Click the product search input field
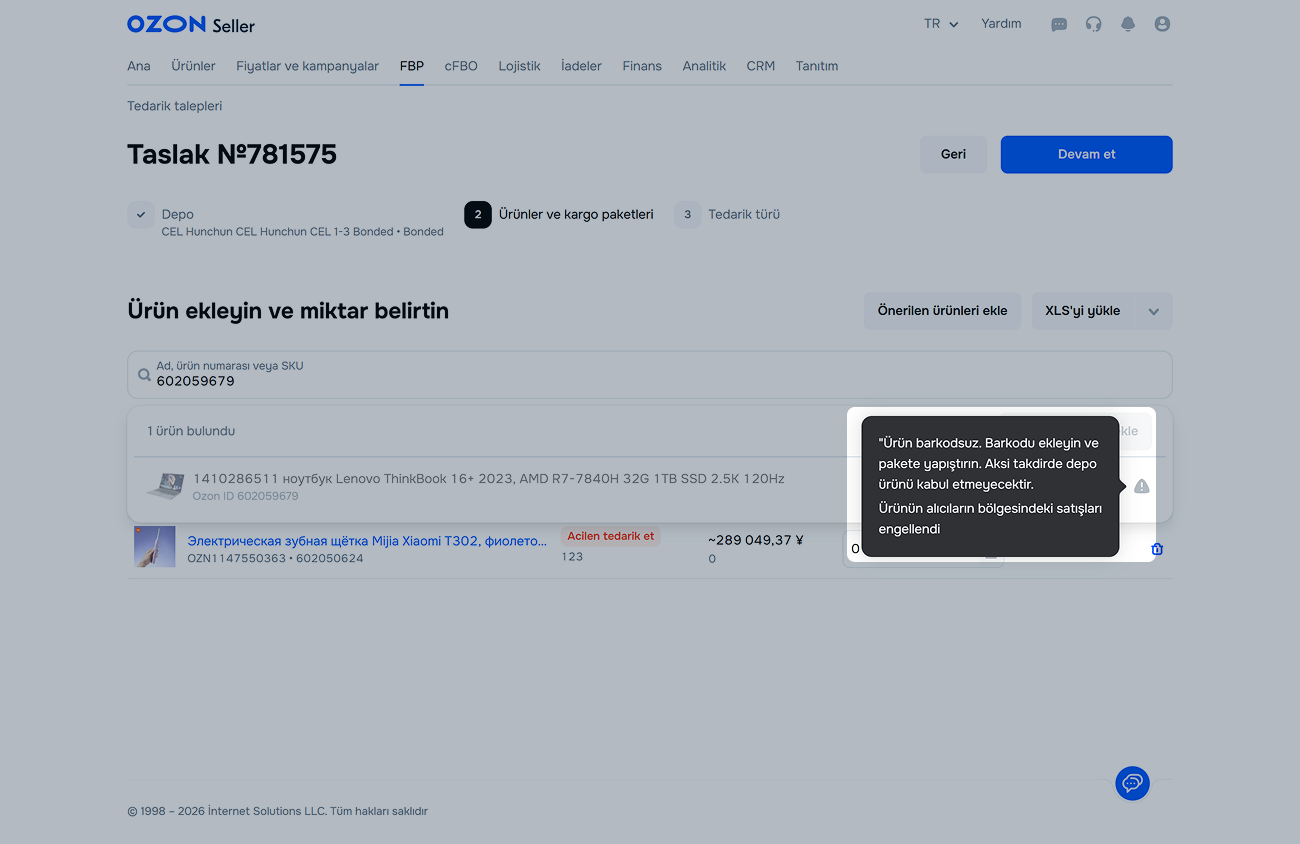Image resolution: width=1300 pixels, height=844 pixels. 650,375
